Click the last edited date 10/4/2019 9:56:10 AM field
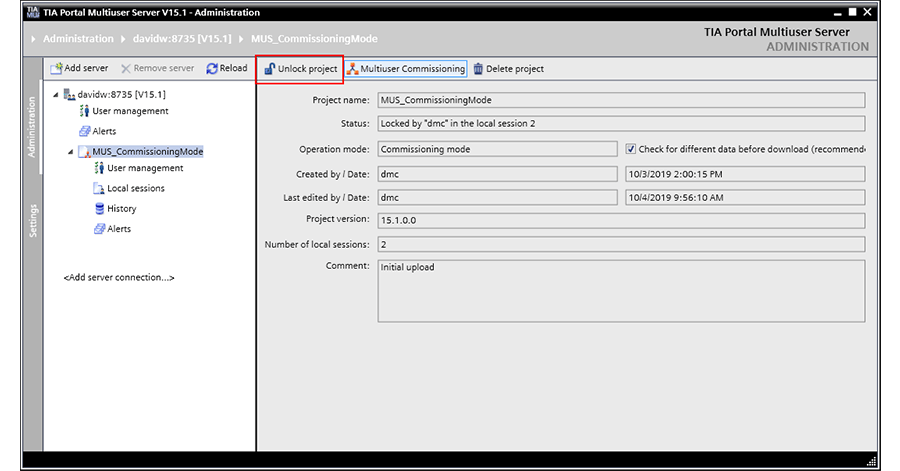Image resolution: width=900 pixels, height=471 pixels. 745,197
